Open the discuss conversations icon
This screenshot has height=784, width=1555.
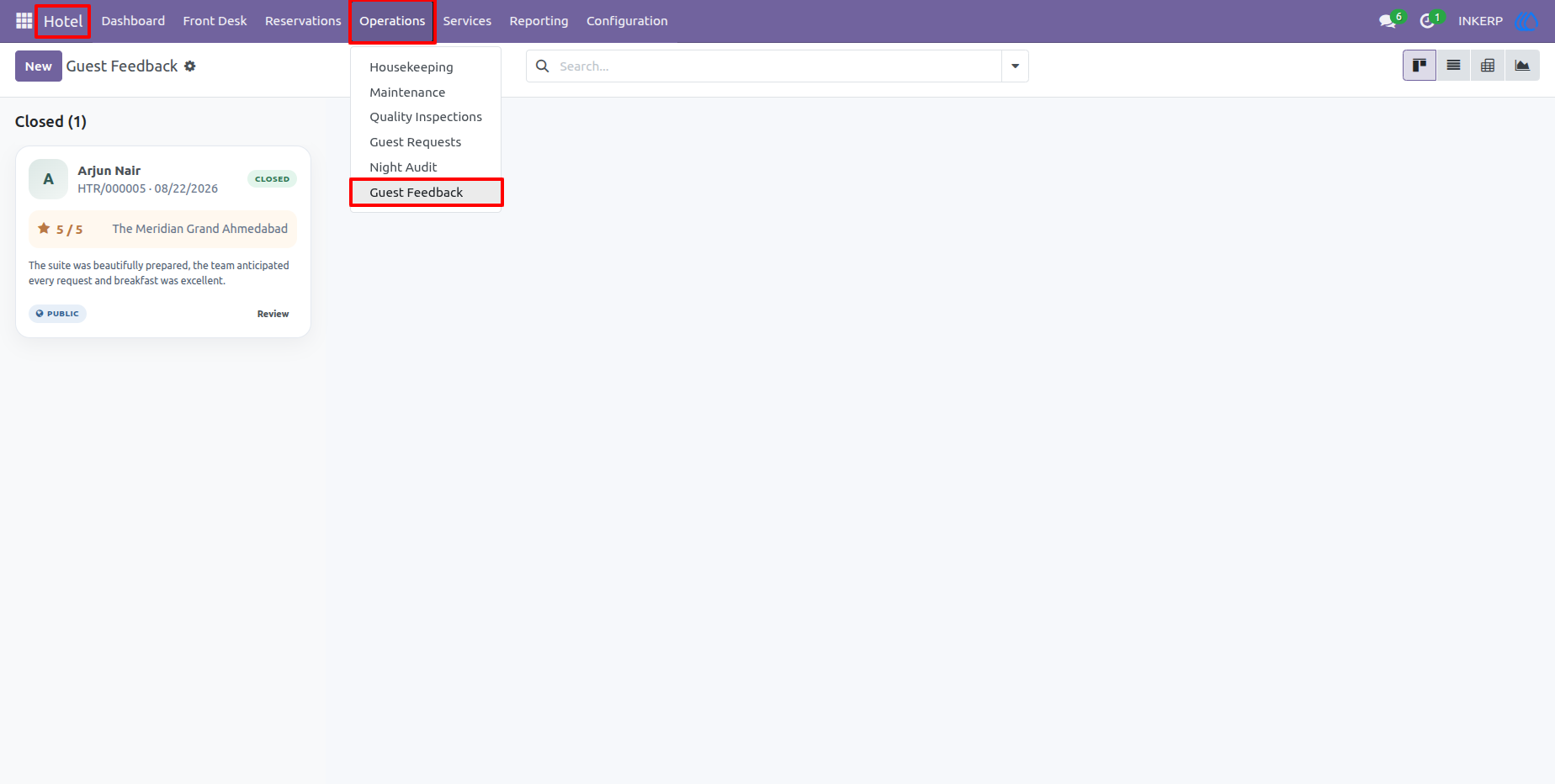pos(1388,21)
